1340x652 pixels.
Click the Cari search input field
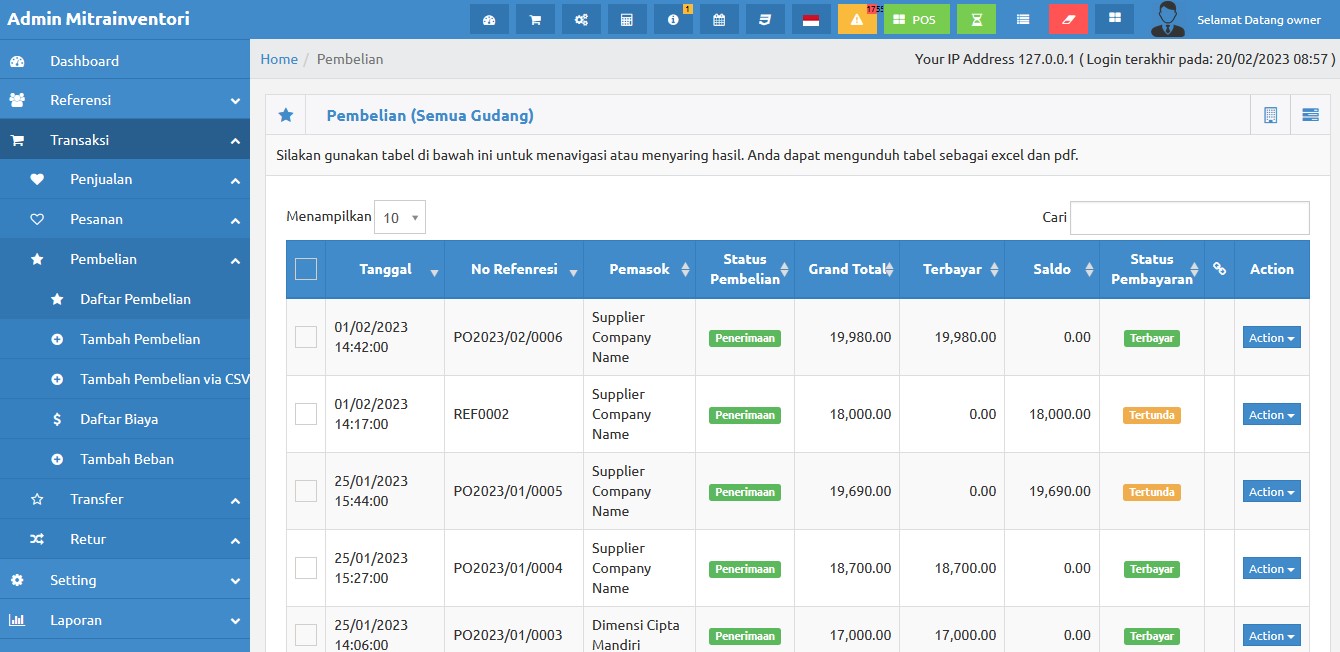coord(1189,218)
